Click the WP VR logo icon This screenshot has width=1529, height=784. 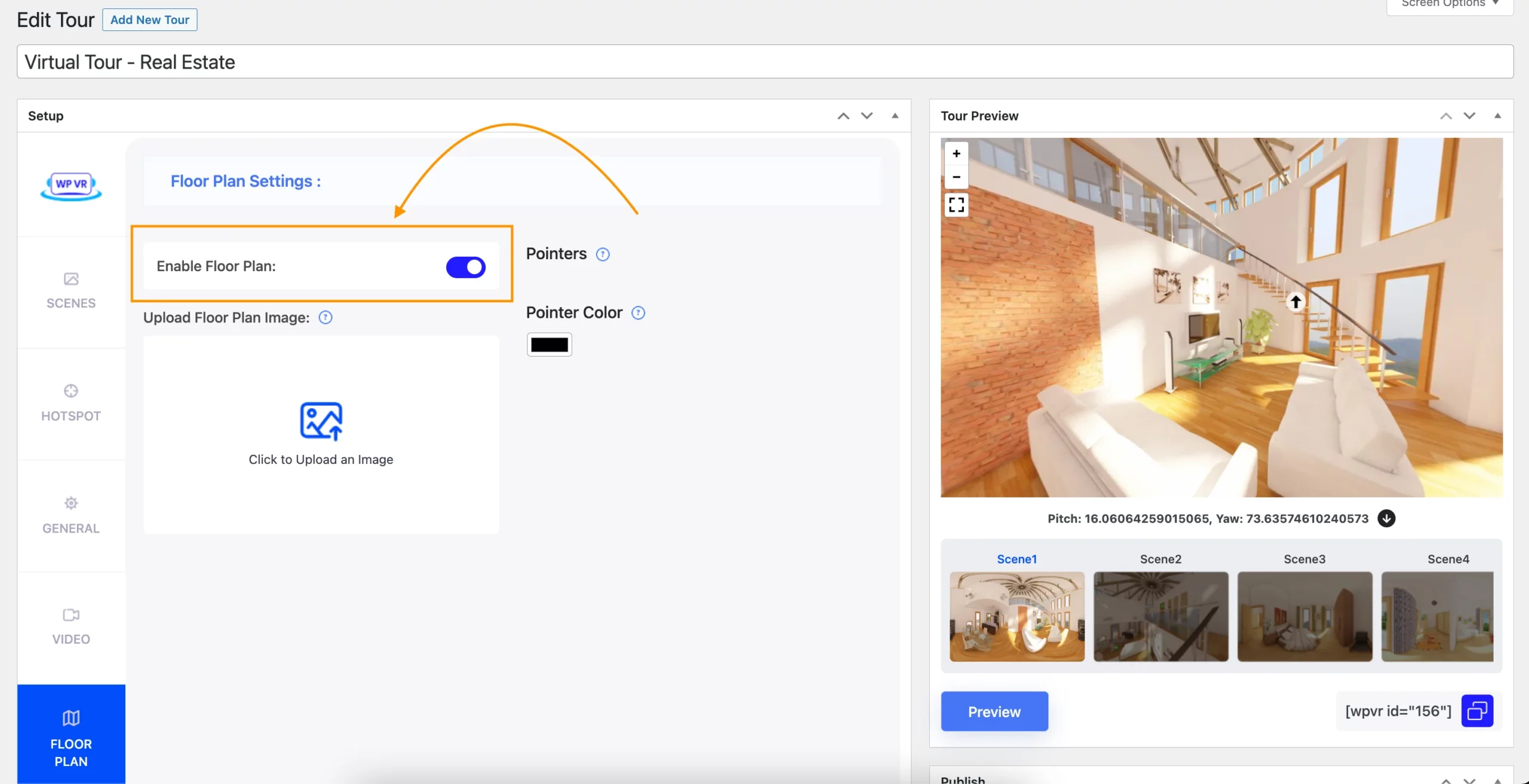pyautogui.click(x=71, y=186)
